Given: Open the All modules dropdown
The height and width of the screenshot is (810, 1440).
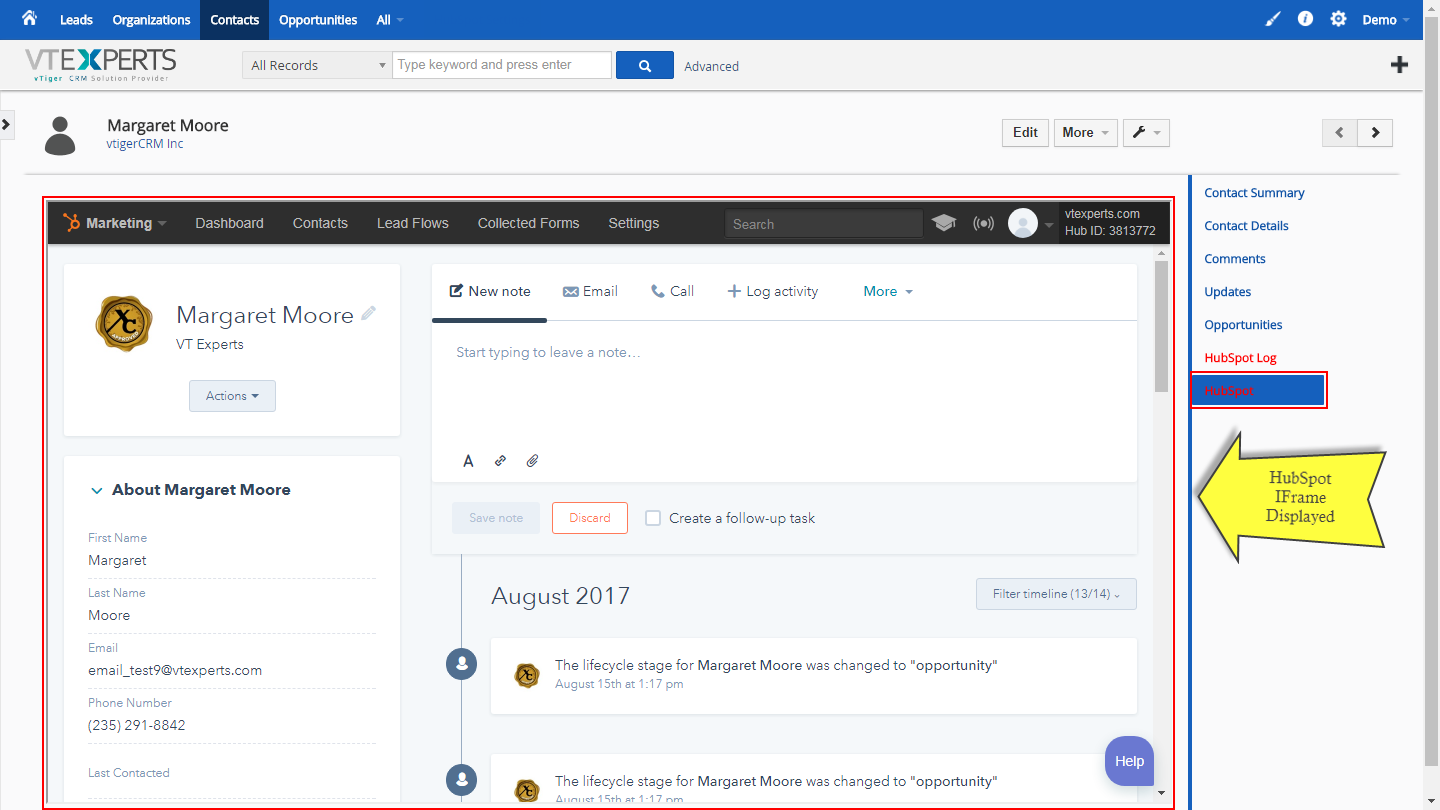Looking at the screenshot, I should coord(390,20).
